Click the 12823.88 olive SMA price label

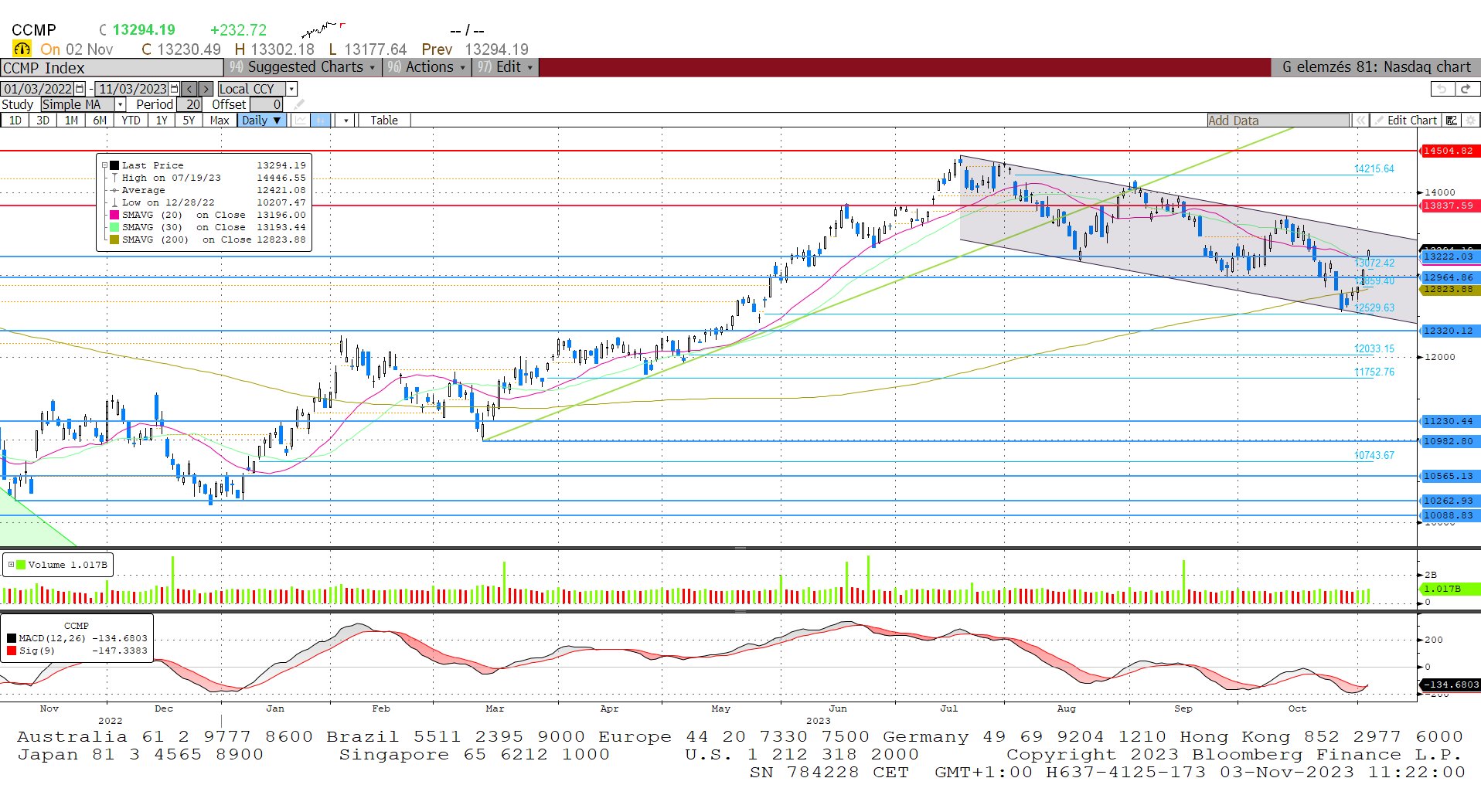[1449, 290]
